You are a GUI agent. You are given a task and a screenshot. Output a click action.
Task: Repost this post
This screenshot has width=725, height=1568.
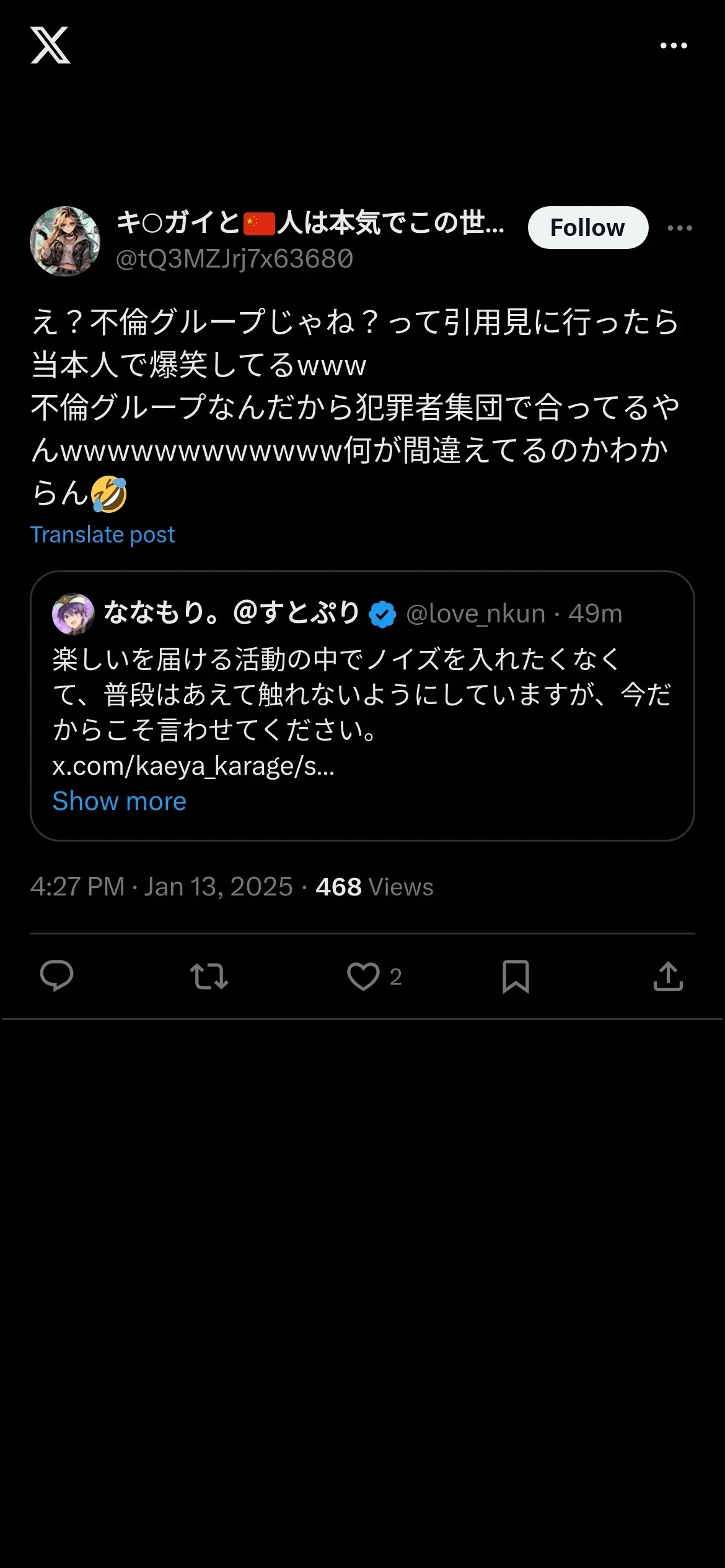pos(209,976)
